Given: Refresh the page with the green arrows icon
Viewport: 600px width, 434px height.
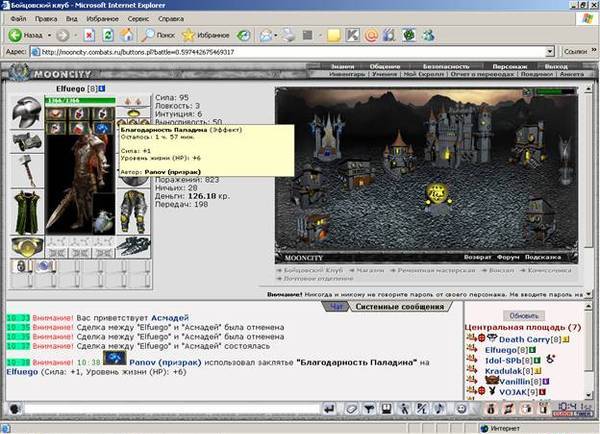Looking at the screenshot, I should point(108,36).
